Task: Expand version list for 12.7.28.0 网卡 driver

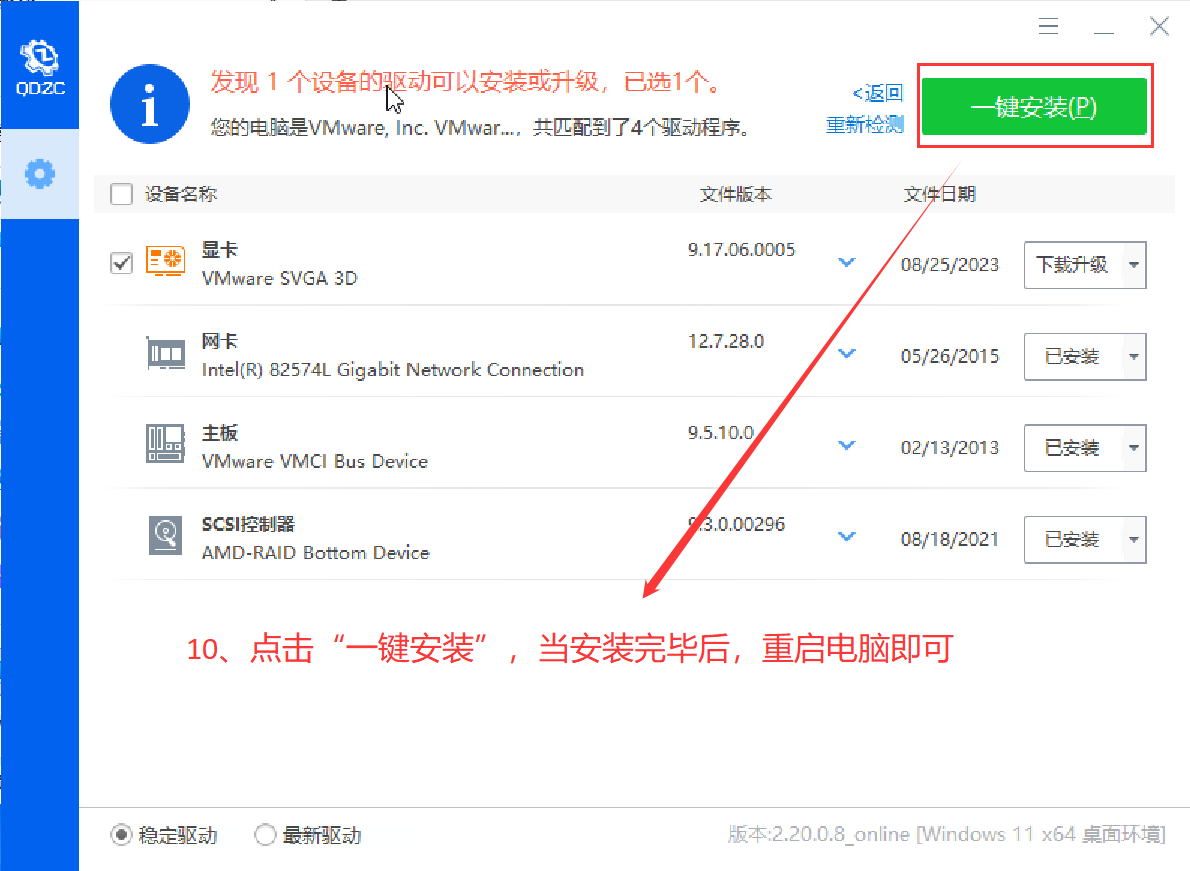Action: (x=846, y=354)
